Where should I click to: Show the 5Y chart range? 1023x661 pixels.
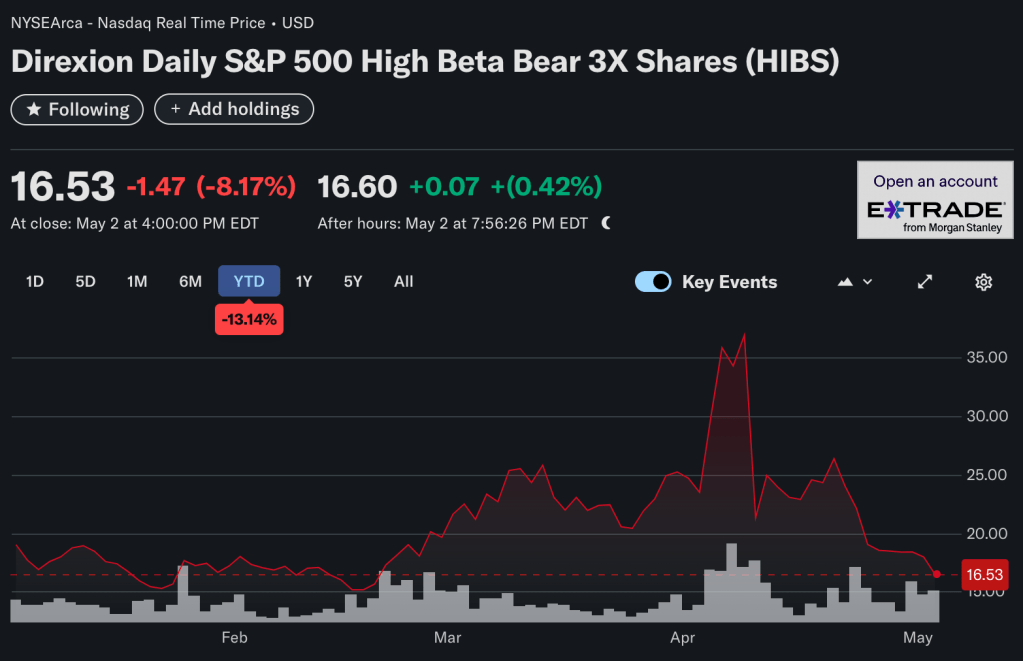point(353,282)
